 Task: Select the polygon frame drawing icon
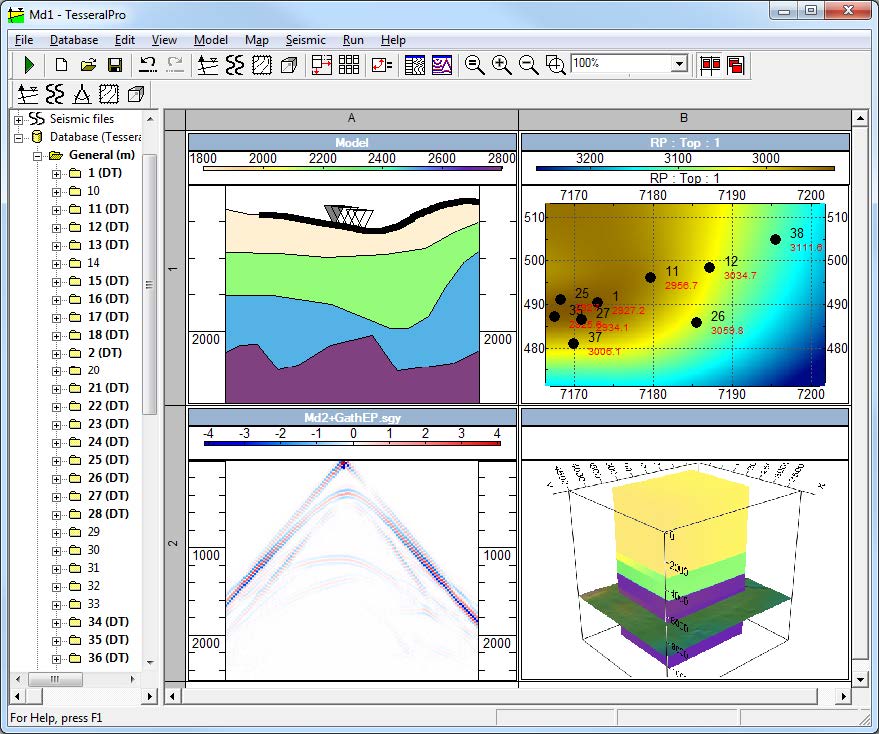[x=264, y=65]
